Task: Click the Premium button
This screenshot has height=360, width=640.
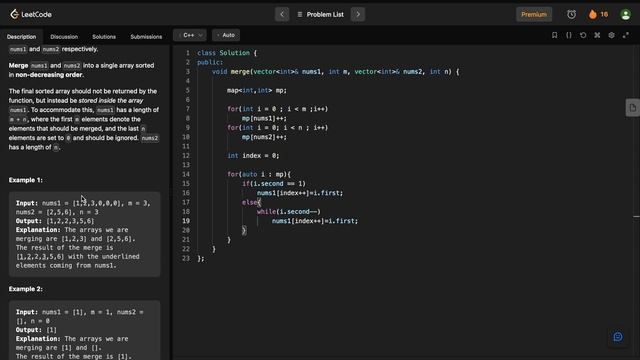Action: (534, 14)
